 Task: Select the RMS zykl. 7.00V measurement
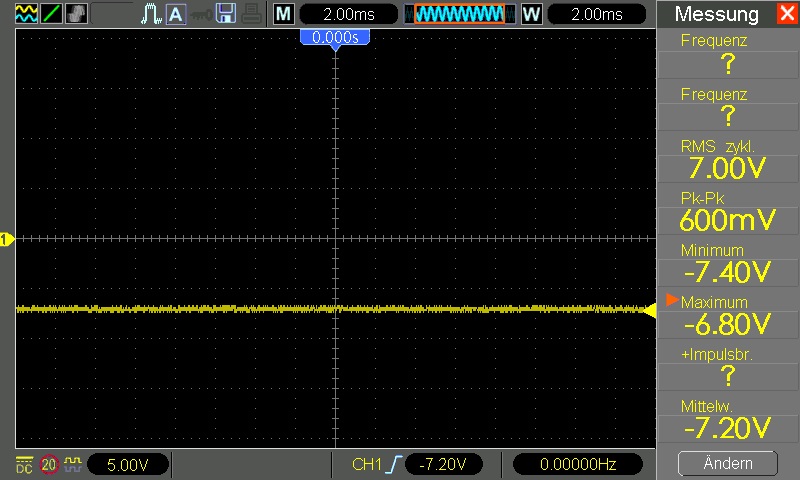point(728,159)
